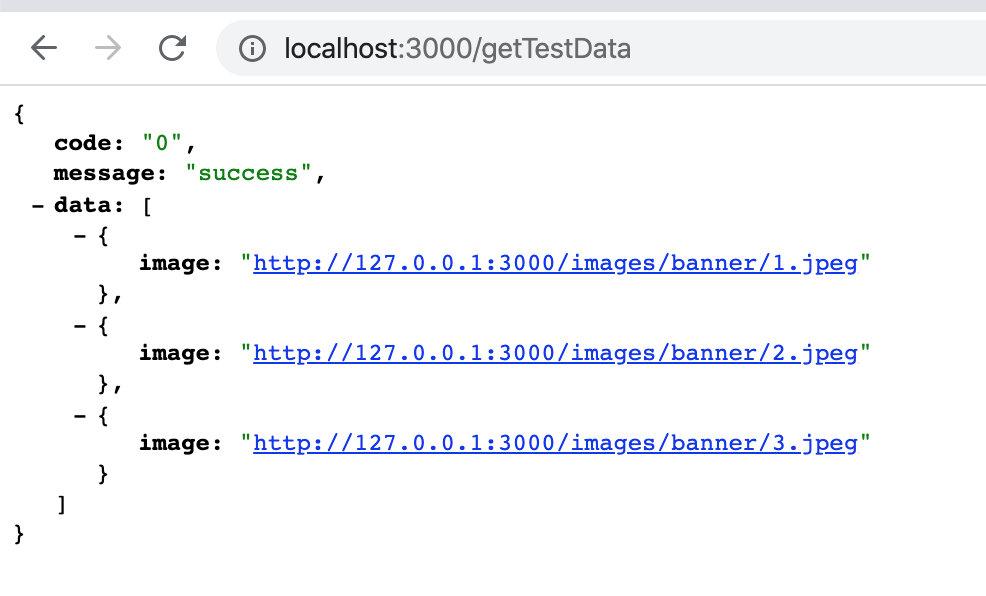The image size is (986, 596).
Task: Open the banner/2.jpeg image link
Action: [555, 353]
